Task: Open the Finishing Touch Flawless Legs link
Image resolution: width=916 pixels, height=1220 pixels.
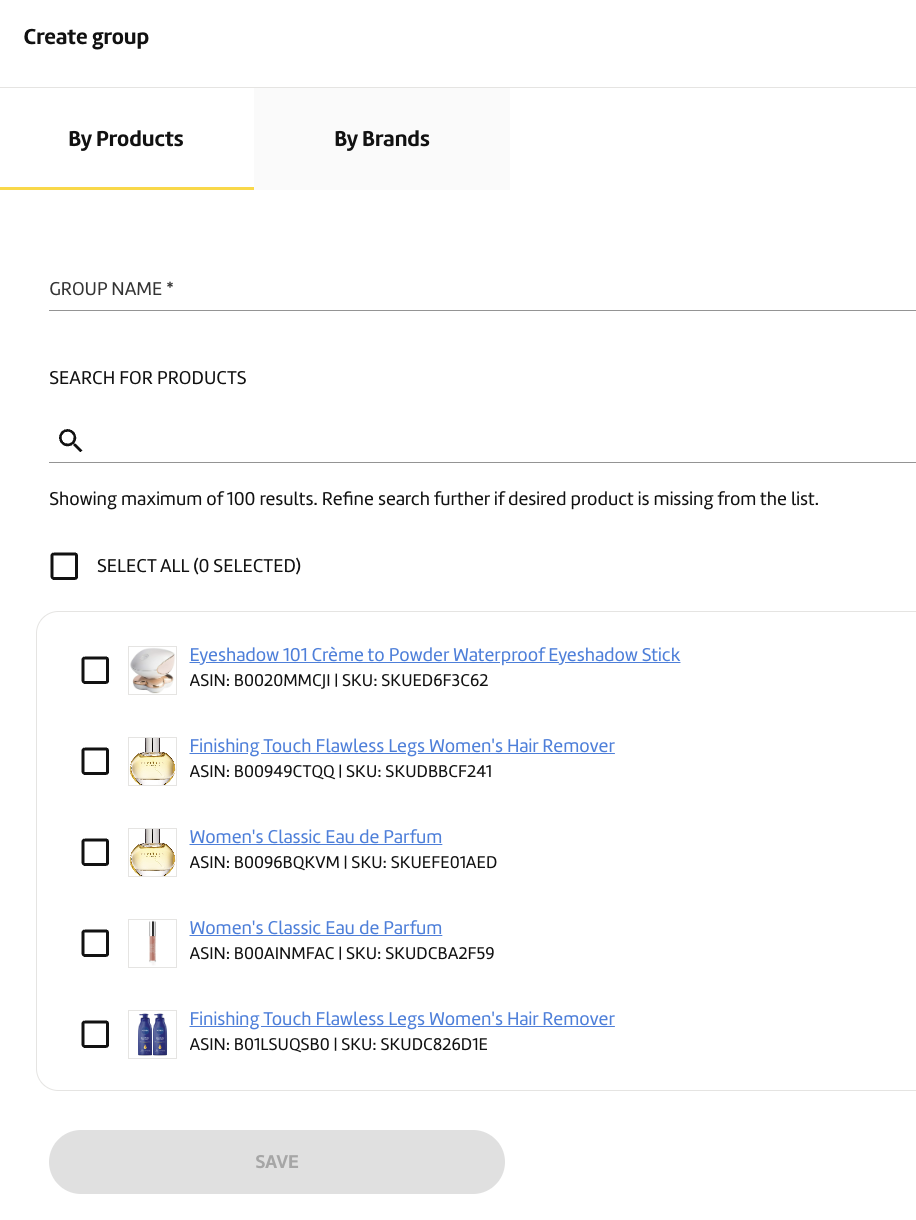Action: (x=402, y=745)
